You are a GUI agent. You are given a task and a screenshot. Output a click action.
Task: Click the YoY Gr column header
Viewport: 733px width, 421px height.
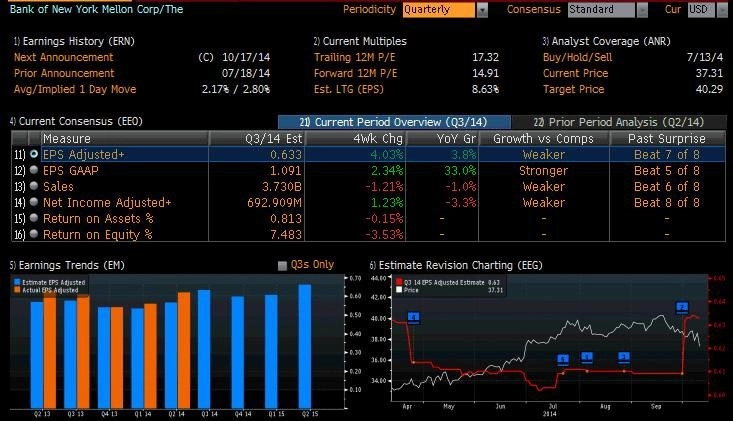(x=442, y=139)
